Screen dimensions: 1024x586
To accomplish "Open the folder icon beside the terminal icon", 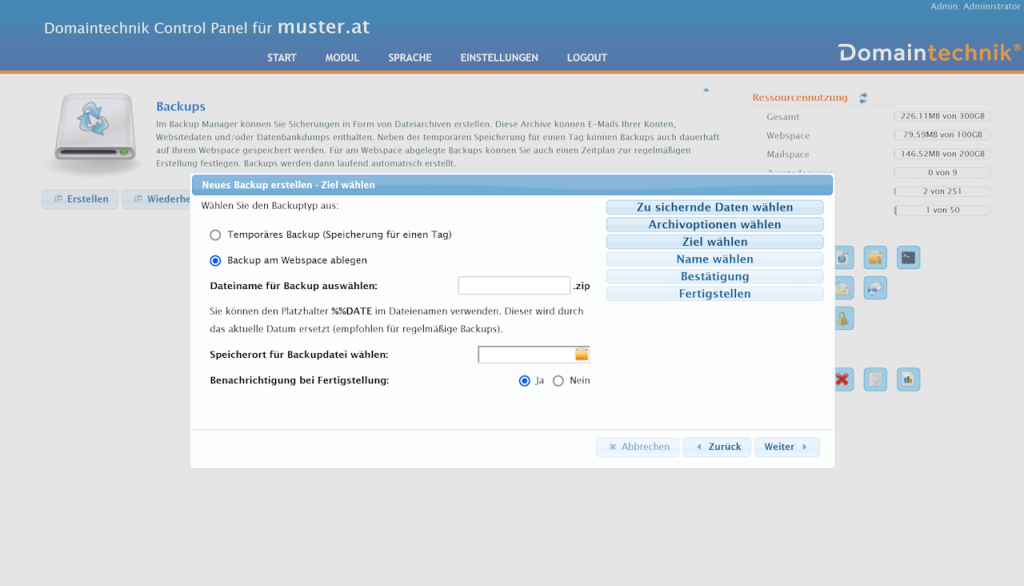I will point(875,258).
